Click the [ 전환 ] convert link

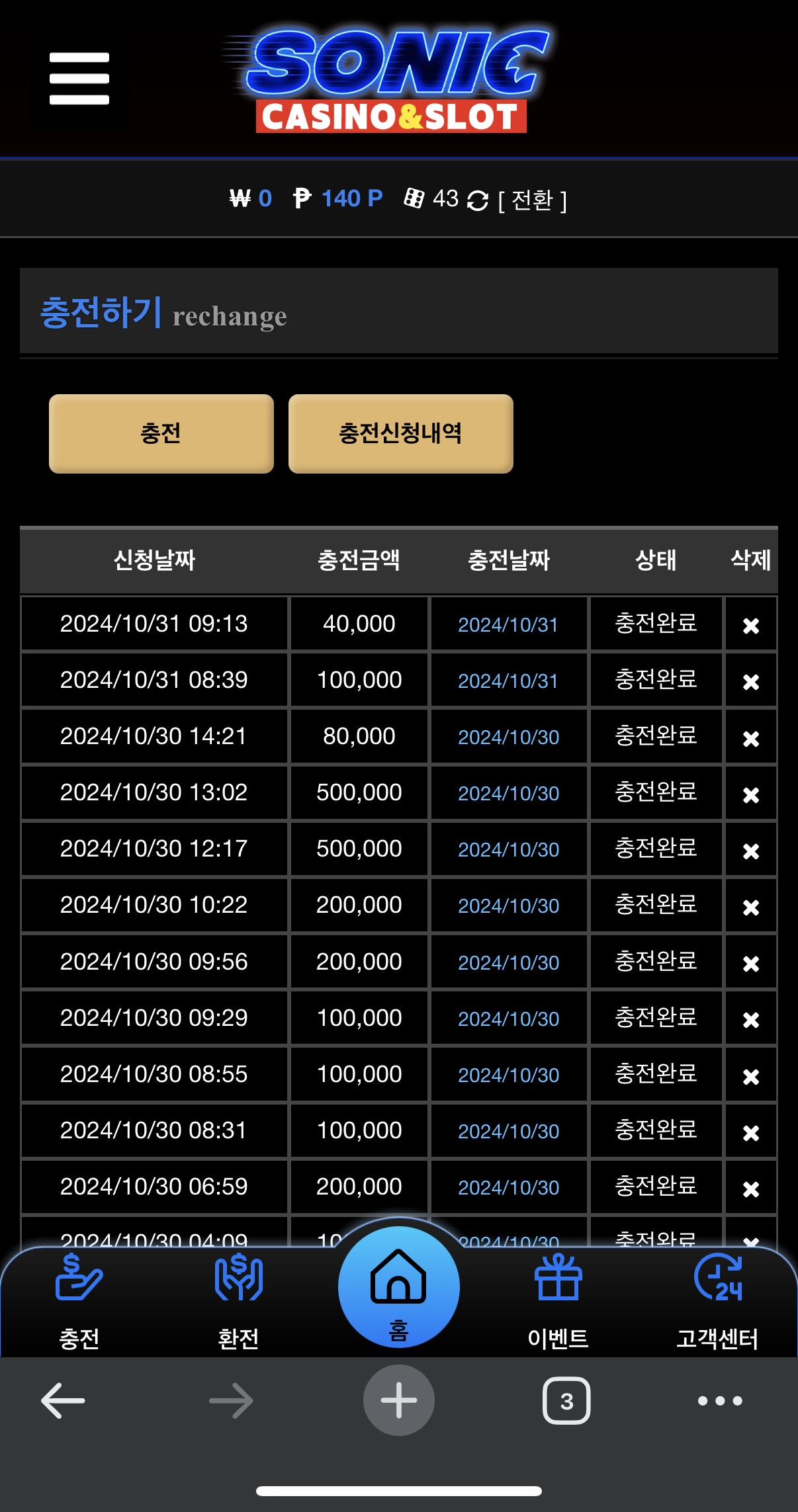(x=533, y=200)
